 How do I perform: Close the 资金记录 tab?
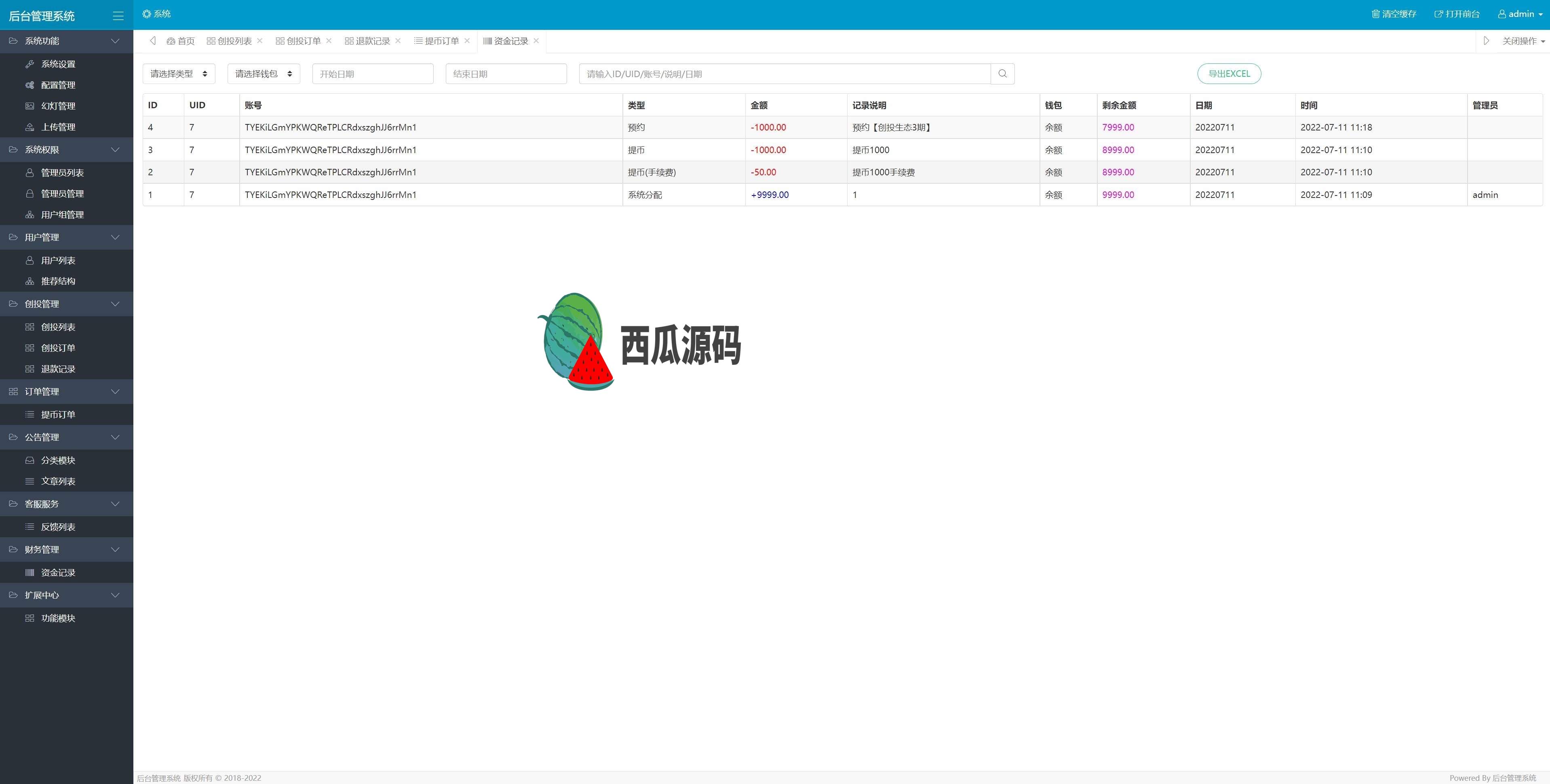click(x=536, y=41)
